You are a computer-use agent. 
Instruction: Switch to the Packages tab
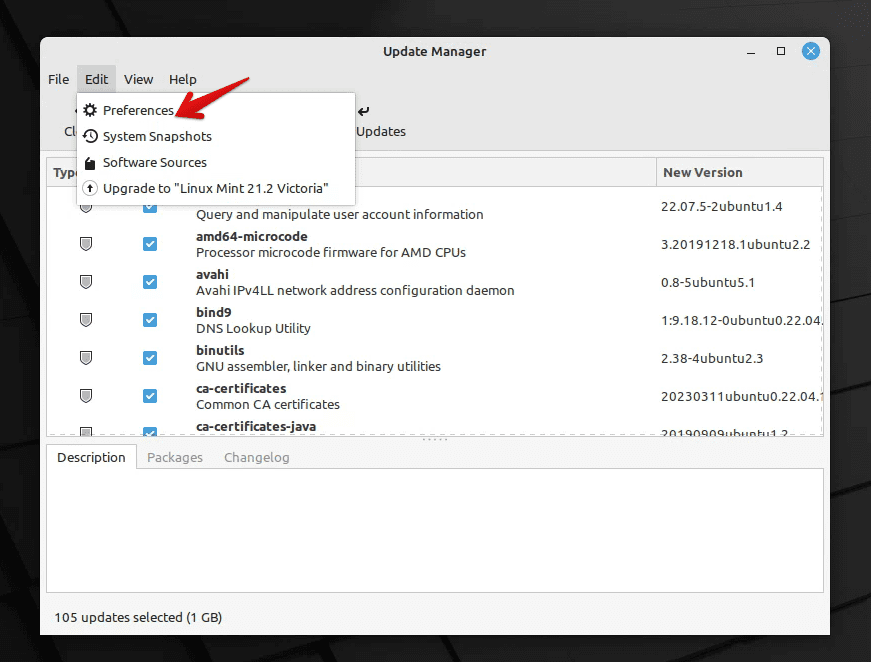(174, 457)
